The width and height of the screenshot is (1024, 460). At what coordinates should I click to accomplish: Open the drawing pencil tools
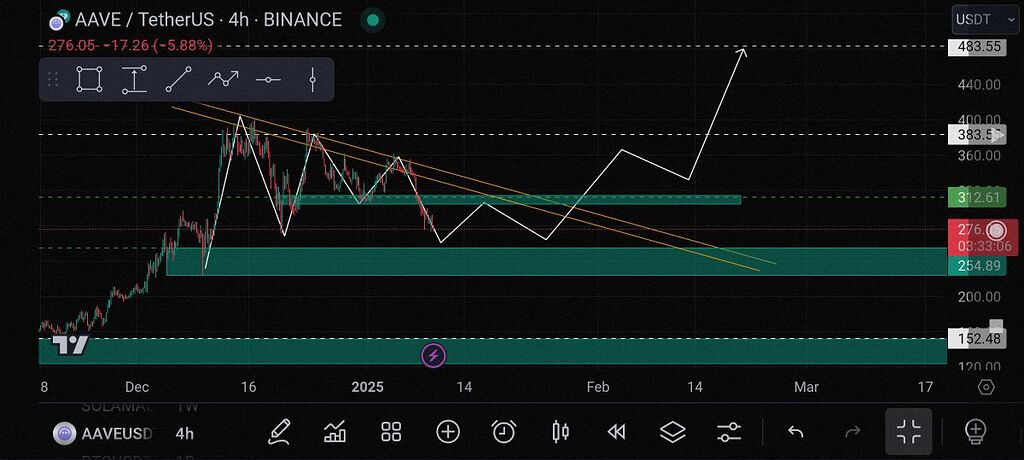click(280, 432)
